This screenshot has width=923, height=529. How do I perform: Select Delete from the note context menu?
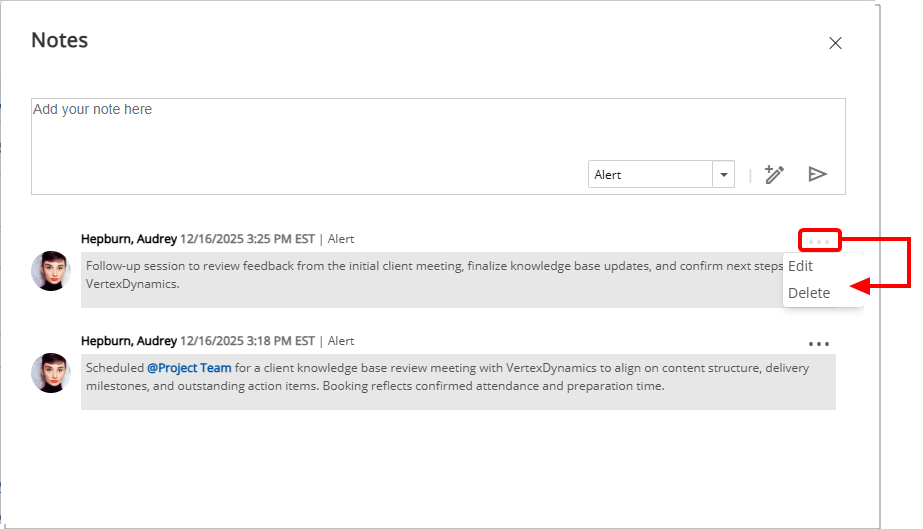pyautogui.click(x=809, y=293)
